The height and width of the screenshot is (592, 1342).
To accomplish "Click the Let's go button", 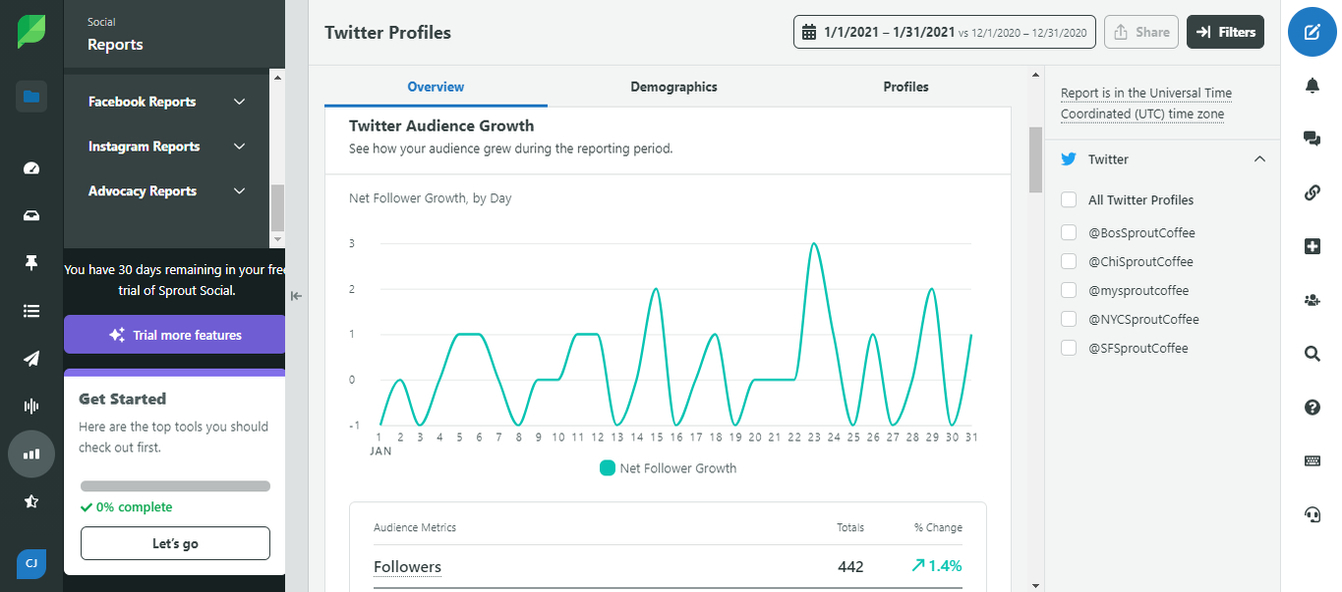I will pos(175,543).
